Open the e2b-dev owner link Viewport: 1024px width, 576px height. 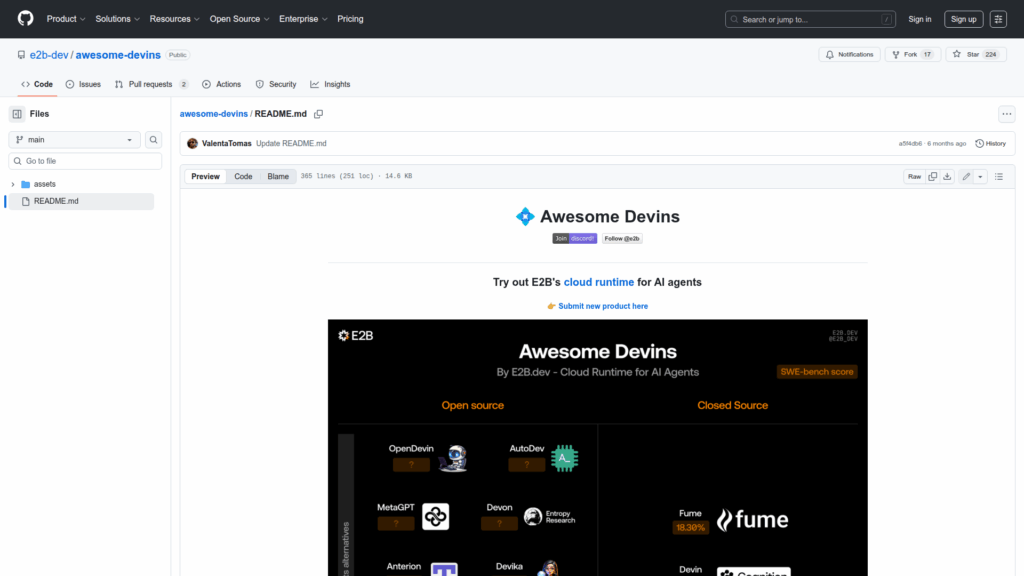[x=49, y=55]
